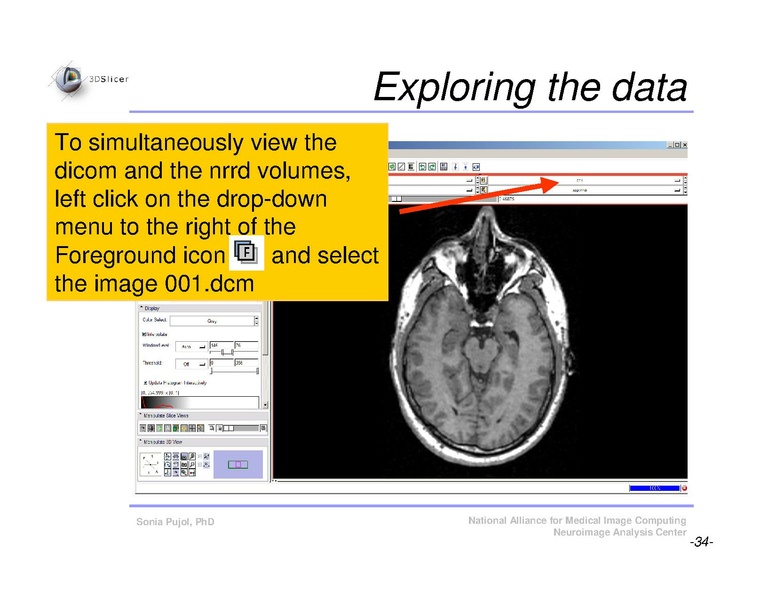Screen dimensions: 776x600
Task: Open the Color Select drop-down showing Grey
Action: coord(212,321)
